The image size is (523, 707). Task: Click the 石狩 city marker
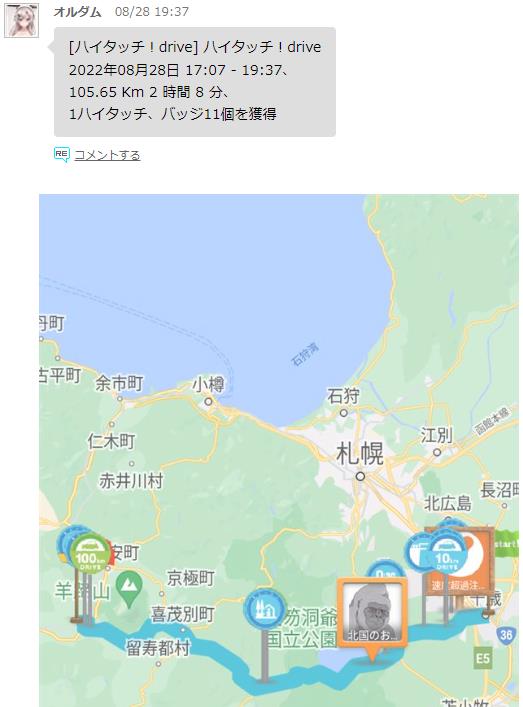(344, 413)
